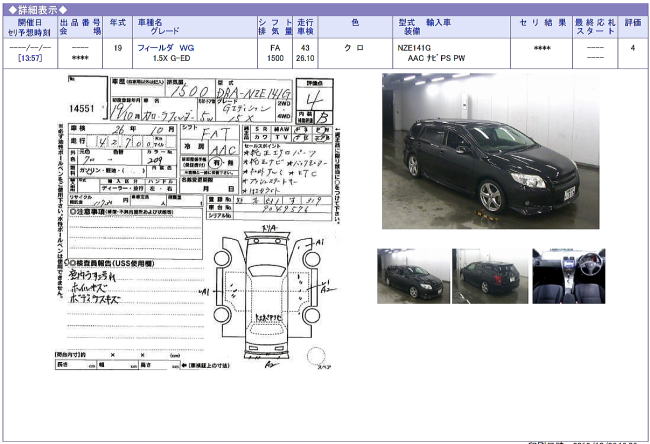
Task: Click the 最終応札 スタート column header
Action: click(595, 27)
